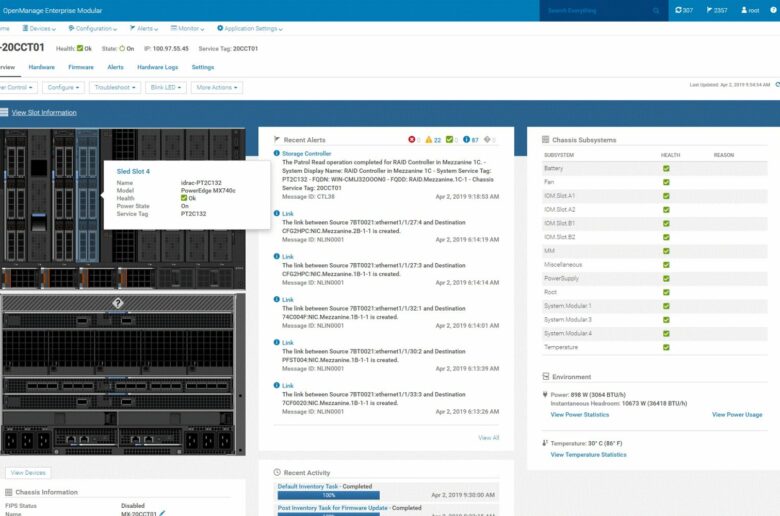
Task: Open the Application Settings dropdown menu
Action: tap(250, 28)
